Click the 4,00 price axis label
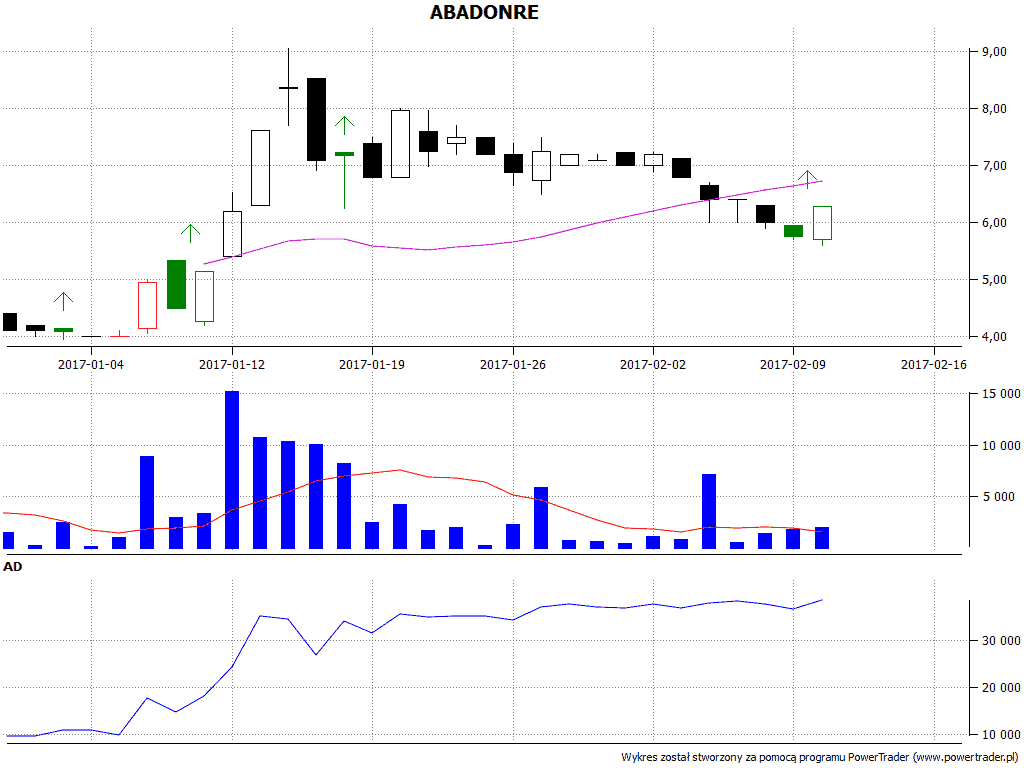 [994, 337]
